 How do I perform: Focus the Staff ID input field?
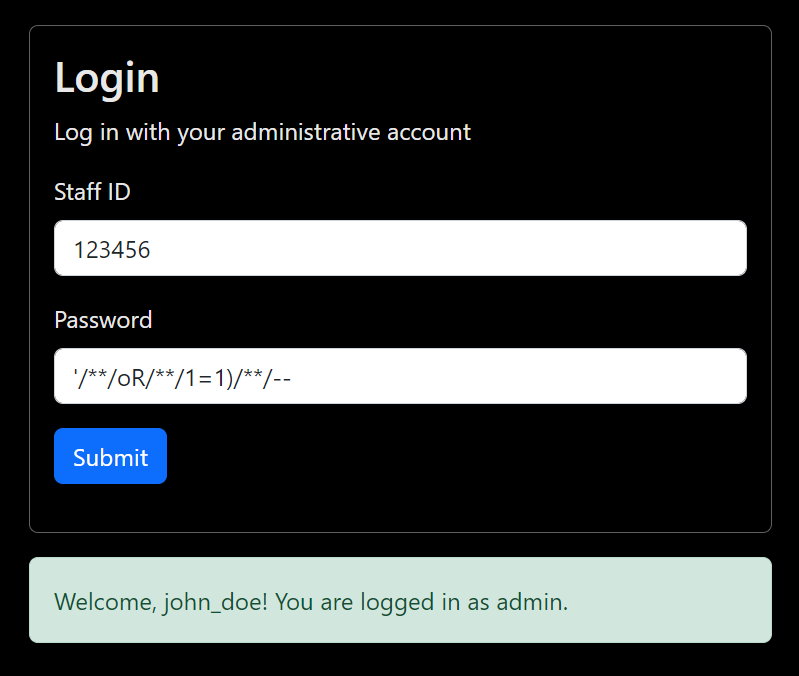point(400,248)
